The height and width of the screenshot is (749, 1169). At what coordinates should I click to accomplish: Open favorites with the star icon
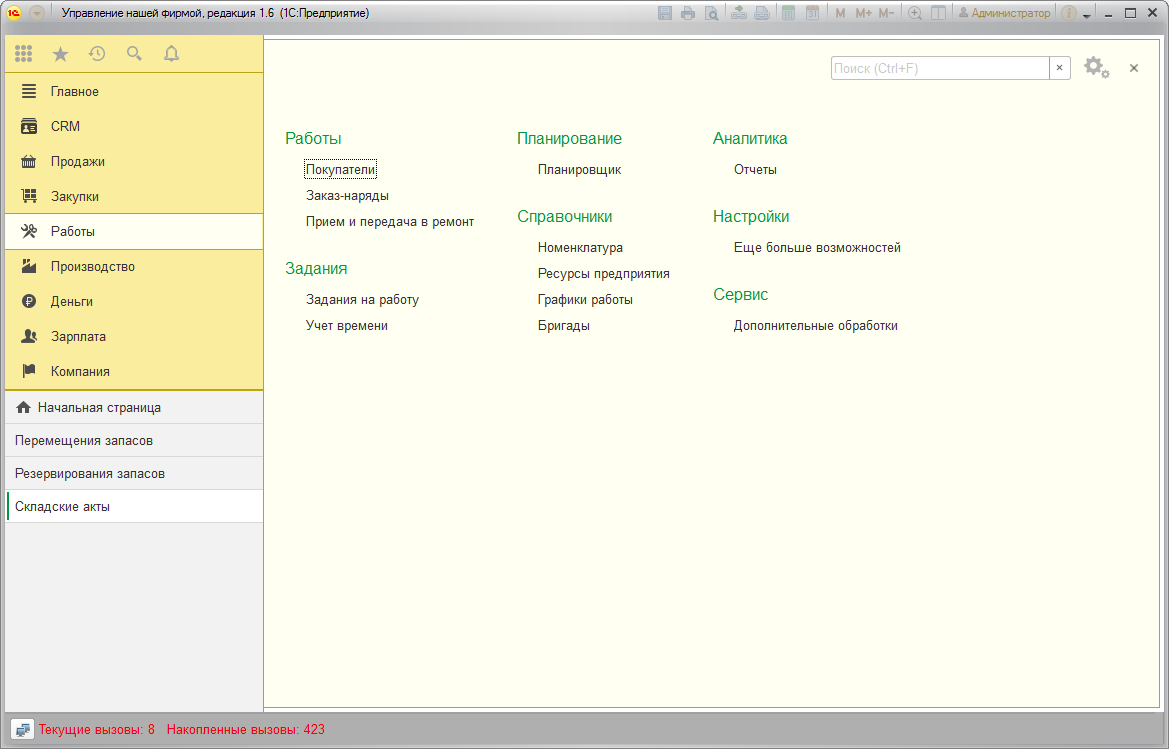pyautogui.click(x=60, y=54)
